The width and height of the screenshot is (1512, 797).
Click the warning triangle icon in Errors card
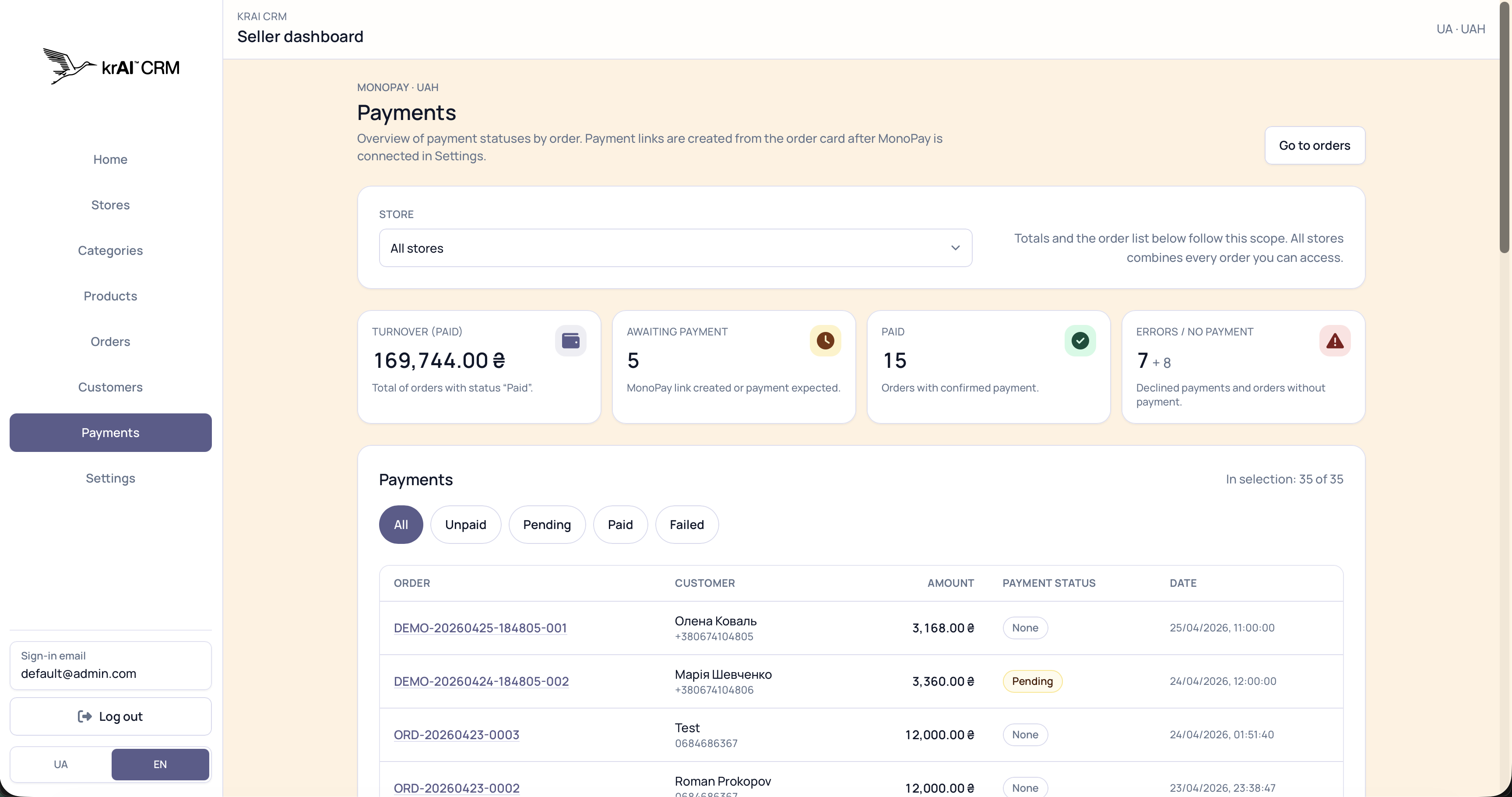click(1335, 341)
